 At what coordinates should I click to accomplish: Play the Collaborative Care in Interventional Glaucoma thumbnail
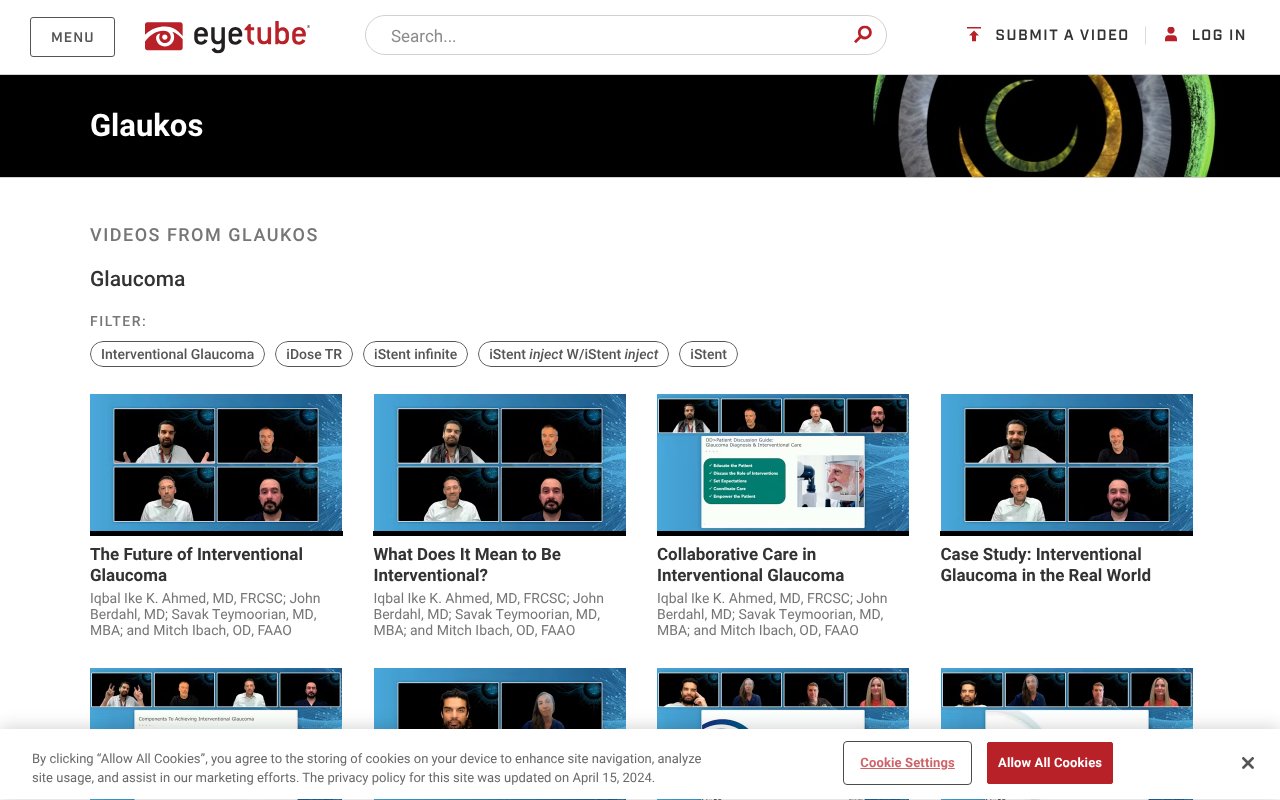click(x=782, y=463)
